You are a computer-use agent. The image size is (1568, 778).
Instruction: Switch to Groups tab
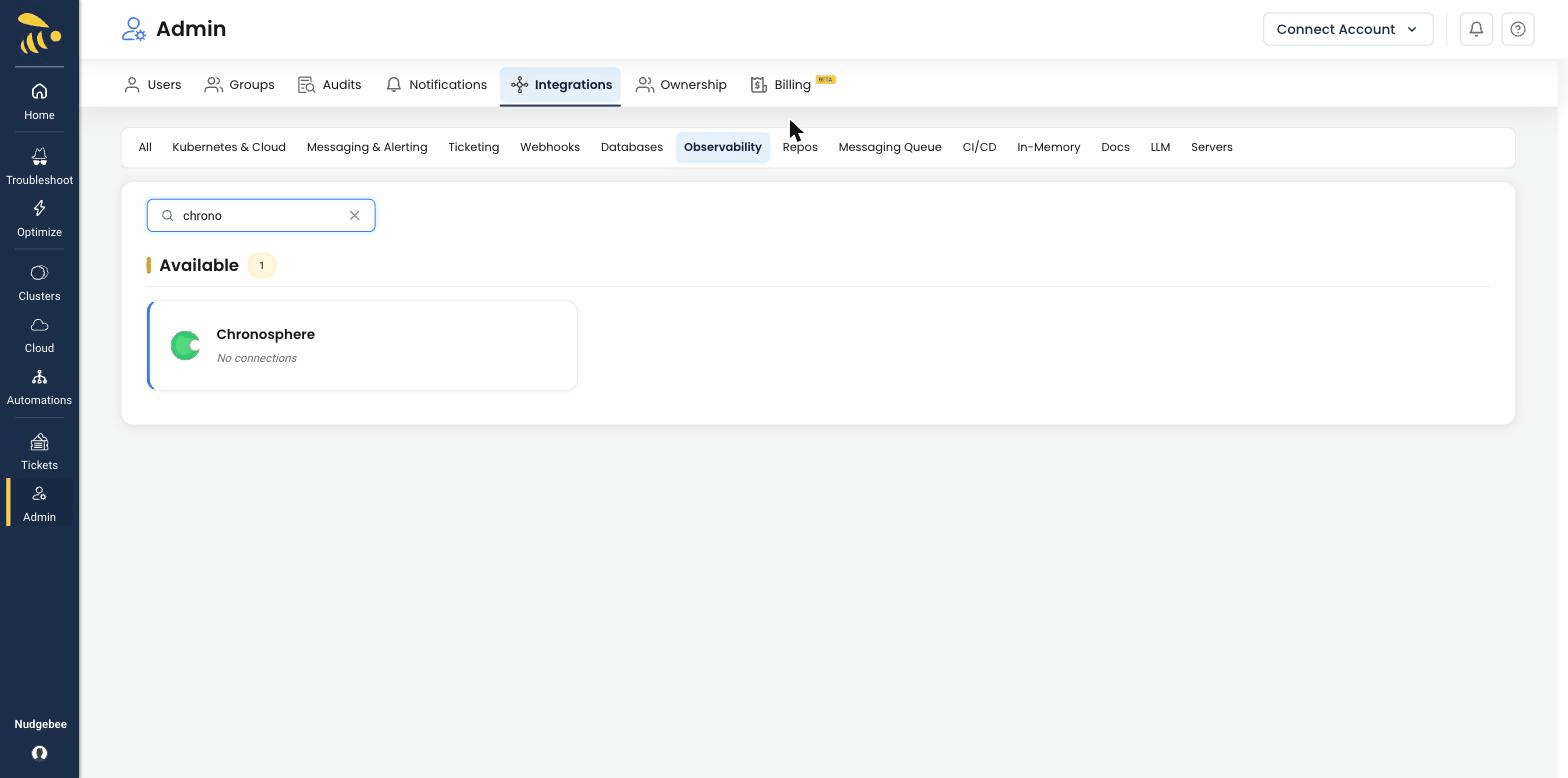coord(240,85)
